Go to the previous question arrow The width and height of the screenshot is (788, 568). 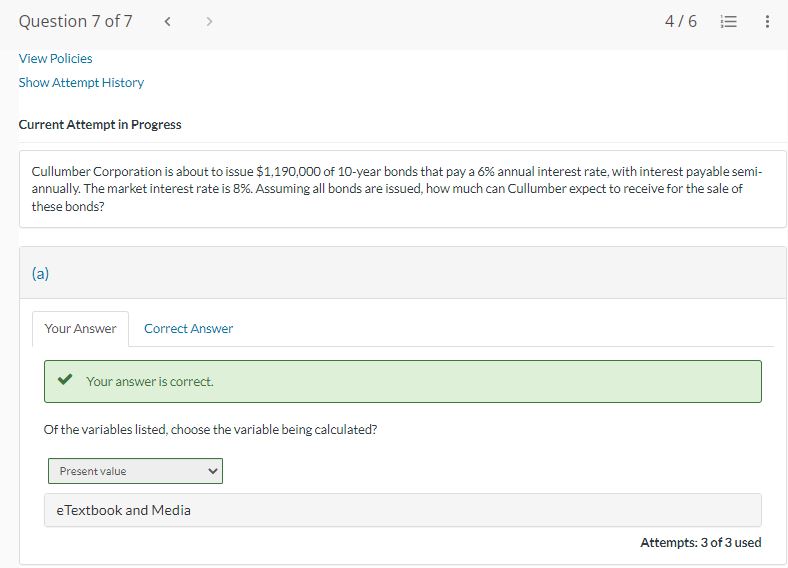pyautogui.click(x=167, y=22)
